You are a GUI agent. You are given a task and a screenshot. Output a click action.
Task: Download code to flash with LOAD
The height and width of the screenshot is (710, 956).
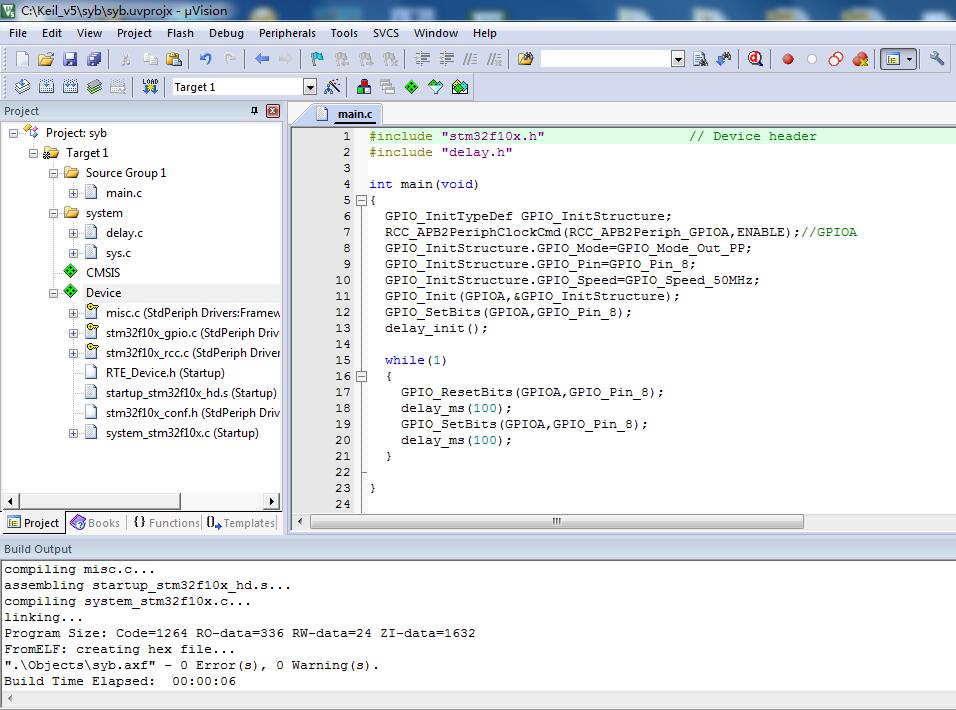point(150,87)
